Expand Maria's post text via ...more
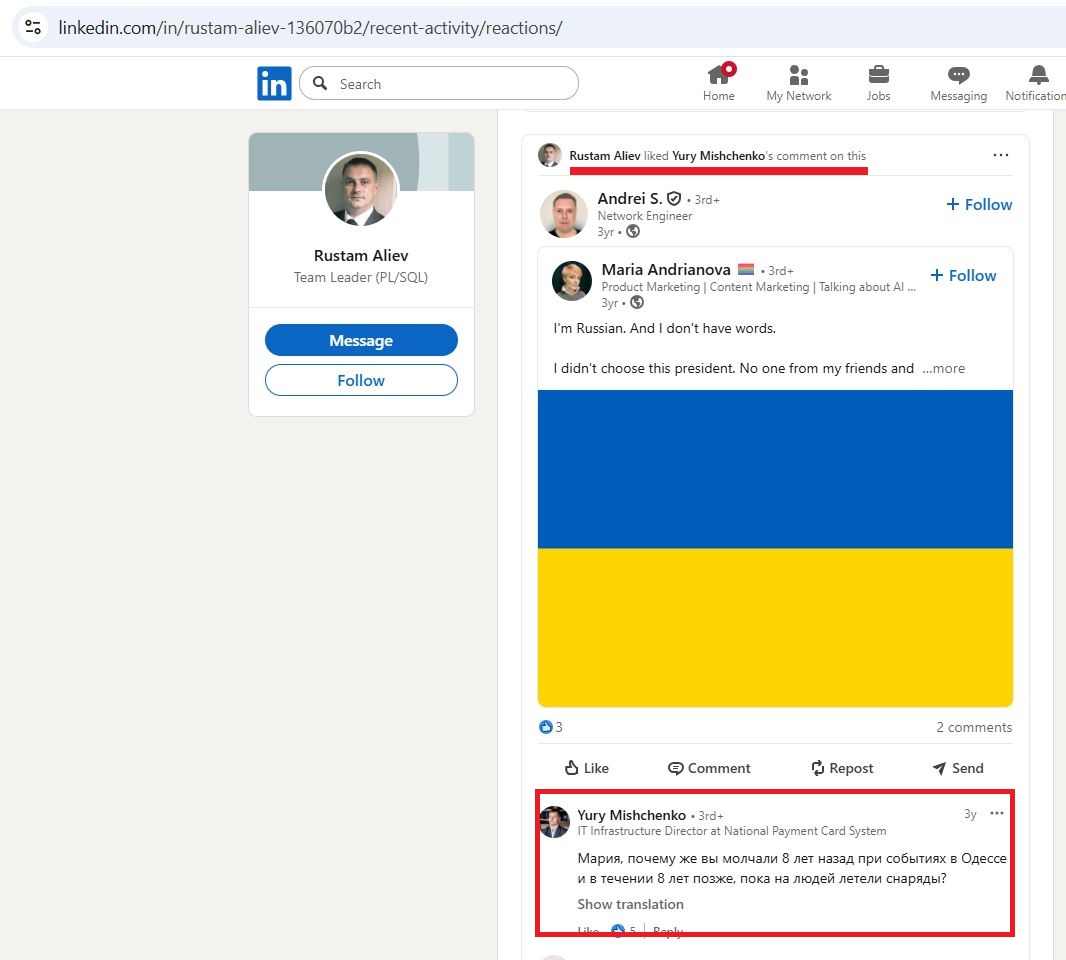1066x960 pixels. [x=943, y=368]
